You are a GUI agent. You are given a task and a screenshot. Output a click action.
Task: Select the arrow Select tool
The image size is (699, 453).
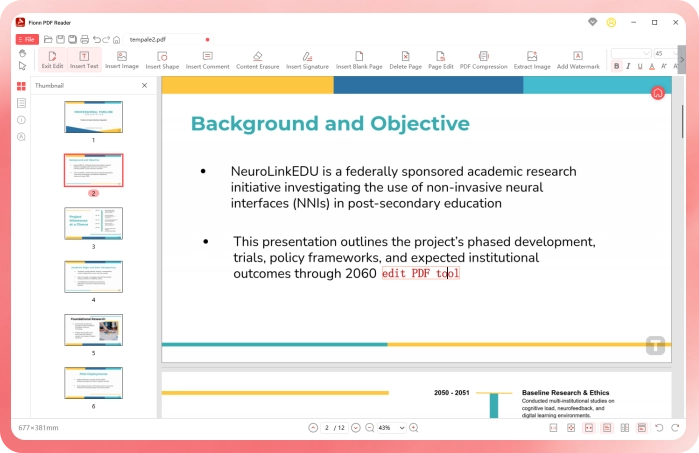[x=22, y=66]
